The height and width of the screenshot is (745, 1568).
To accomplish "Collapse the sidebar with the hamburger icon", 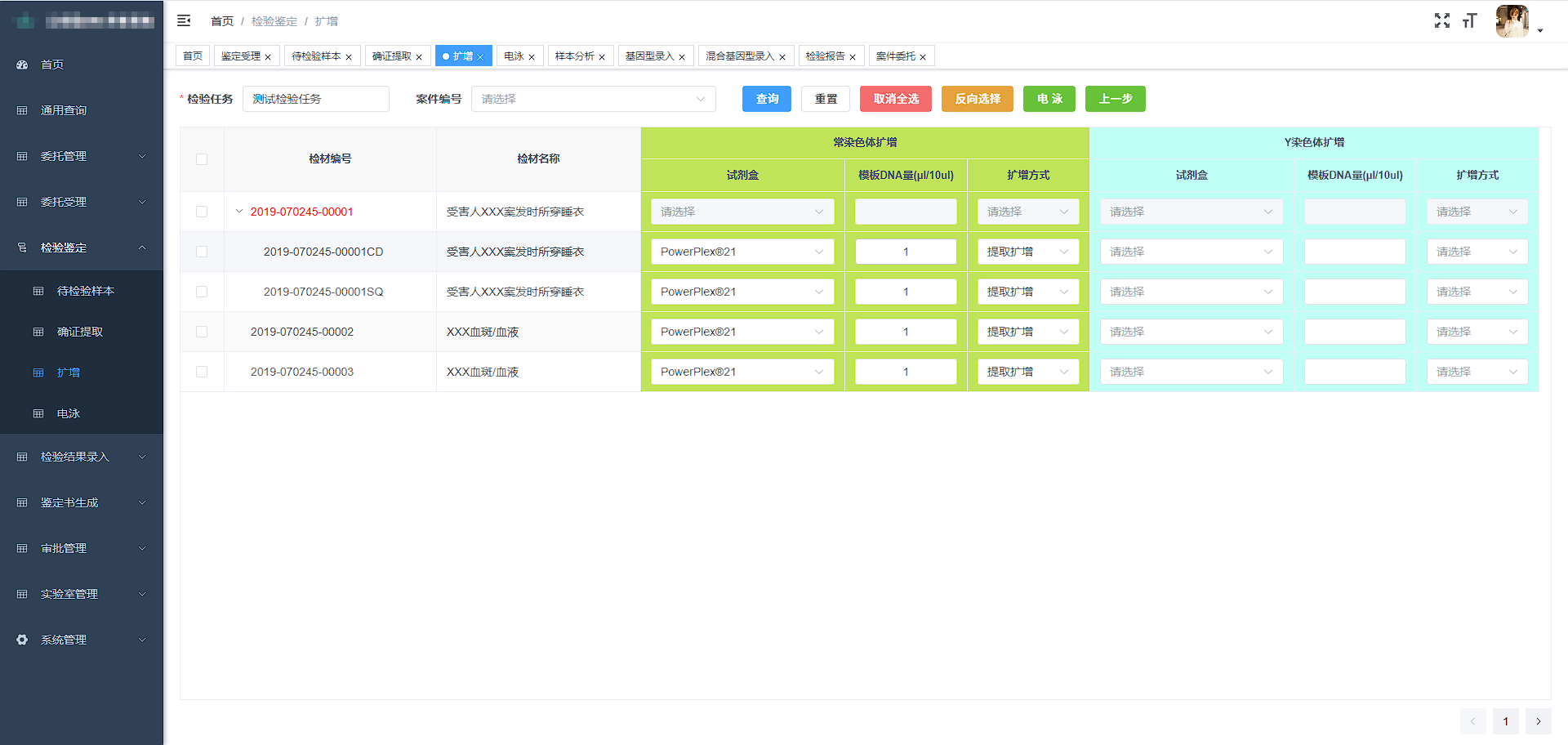I will coord(184,20).
